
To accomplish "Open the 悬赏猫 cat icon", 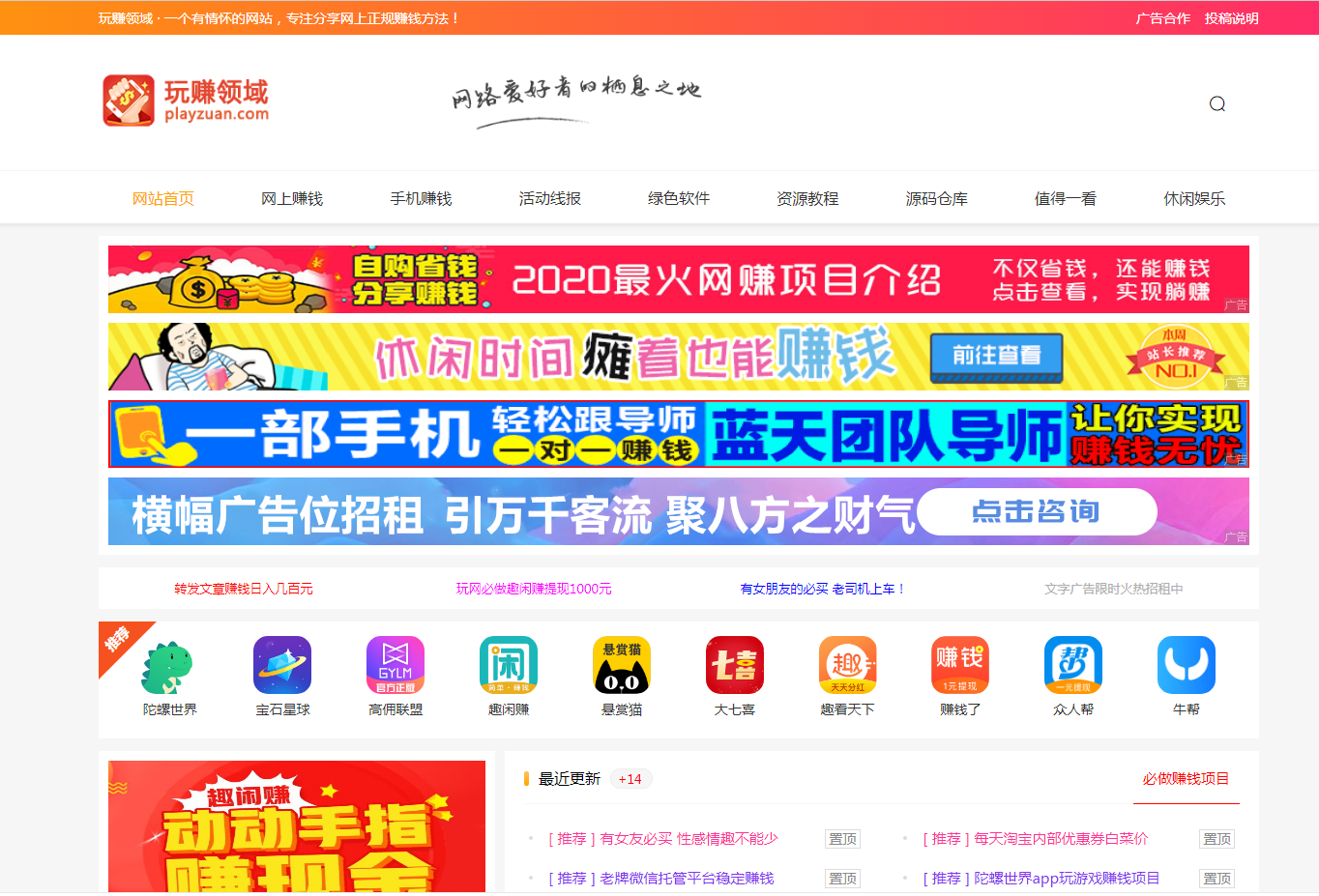I will coord(622,666).
